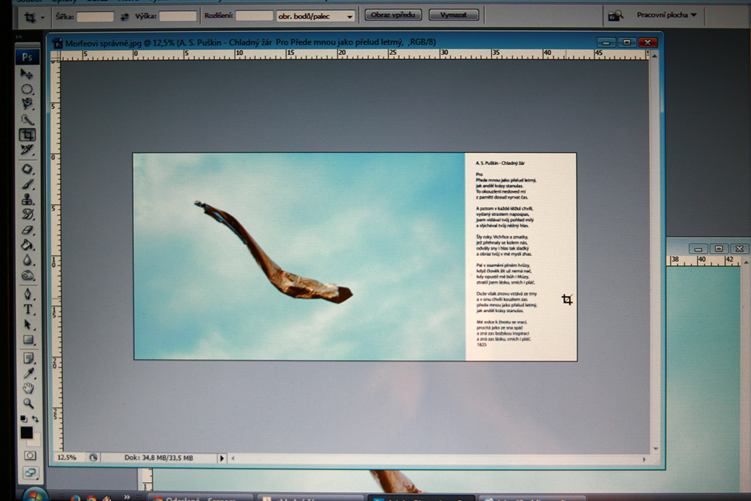The width and height of the screenshot is (751, 501).
Task: Click the Dok: 34,8 MB/33,5 MB readout
Action: (x=159, y=458)
